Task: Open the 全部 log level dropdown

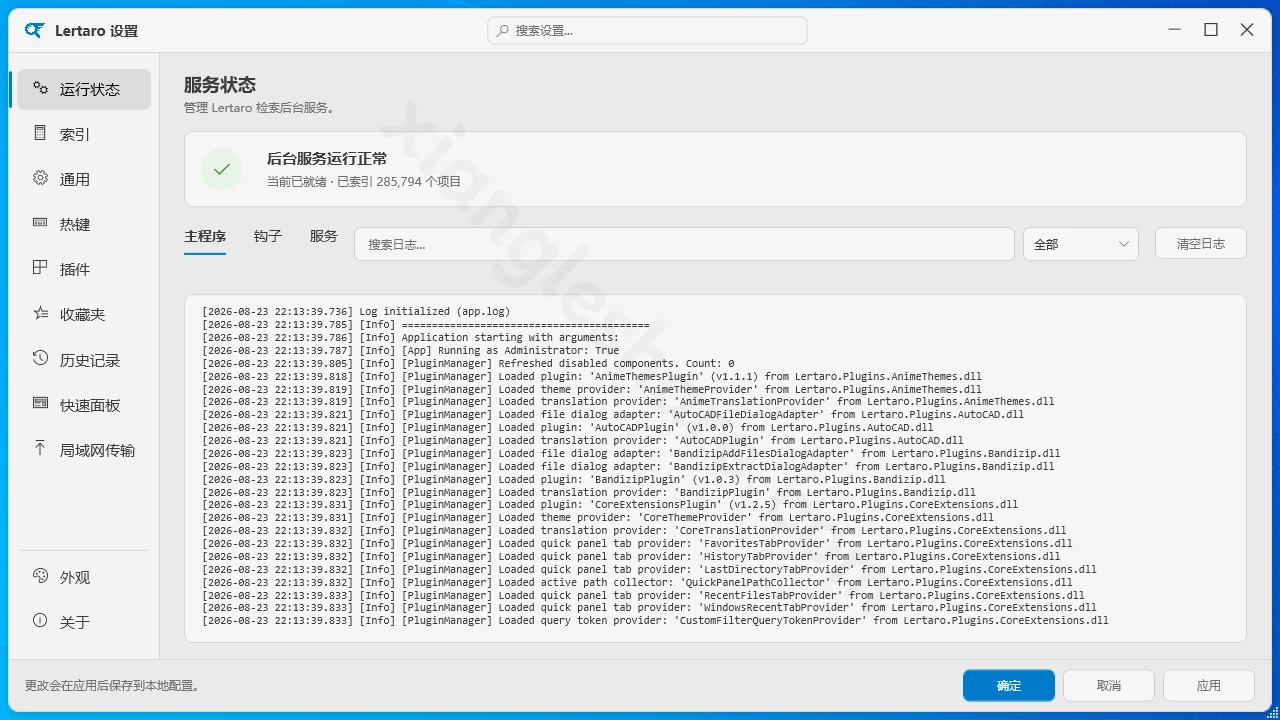Action: point(1081,244)
